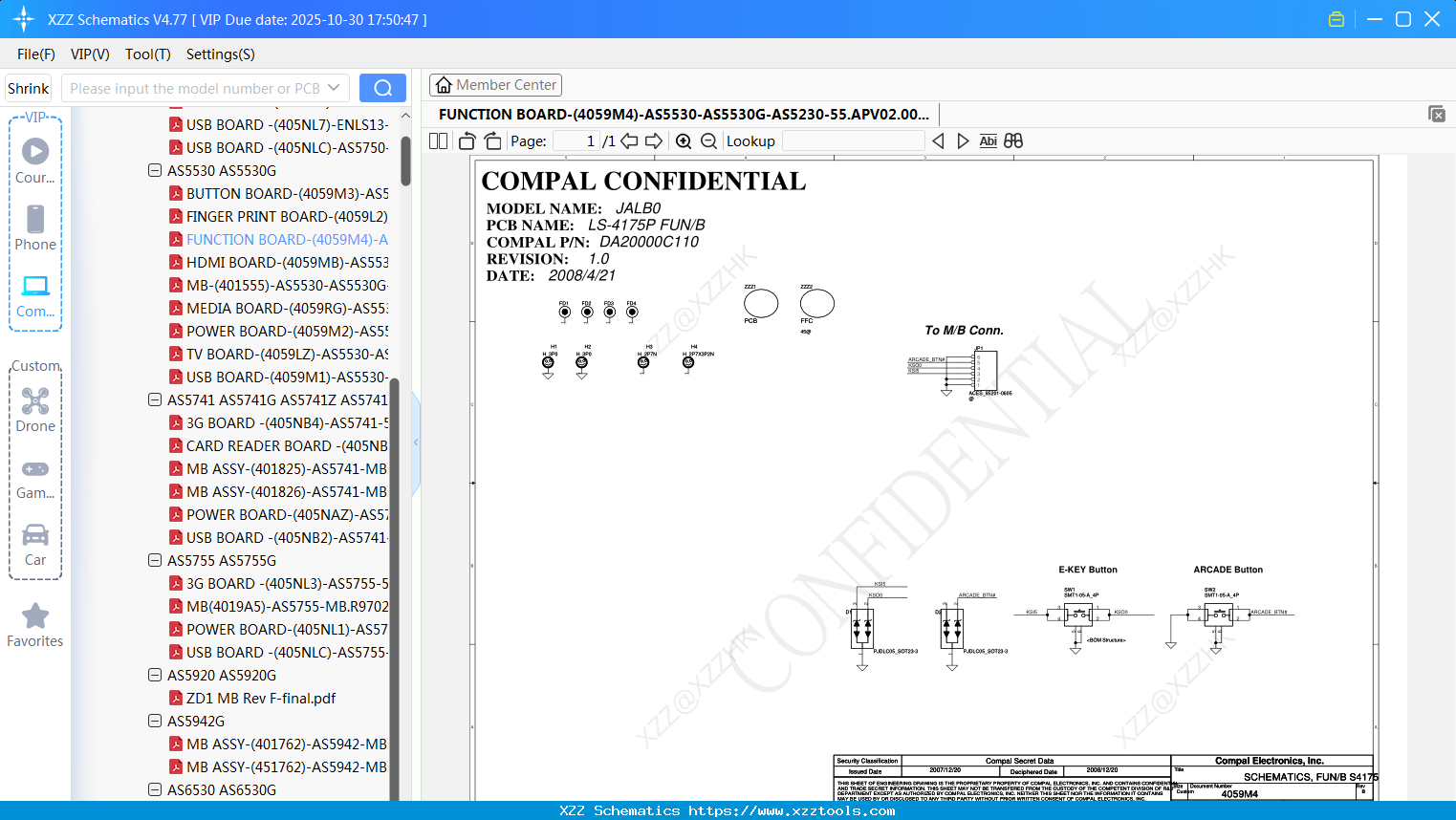Open the Phone category
Viewport: 1456px width, 820px height.
35,227
